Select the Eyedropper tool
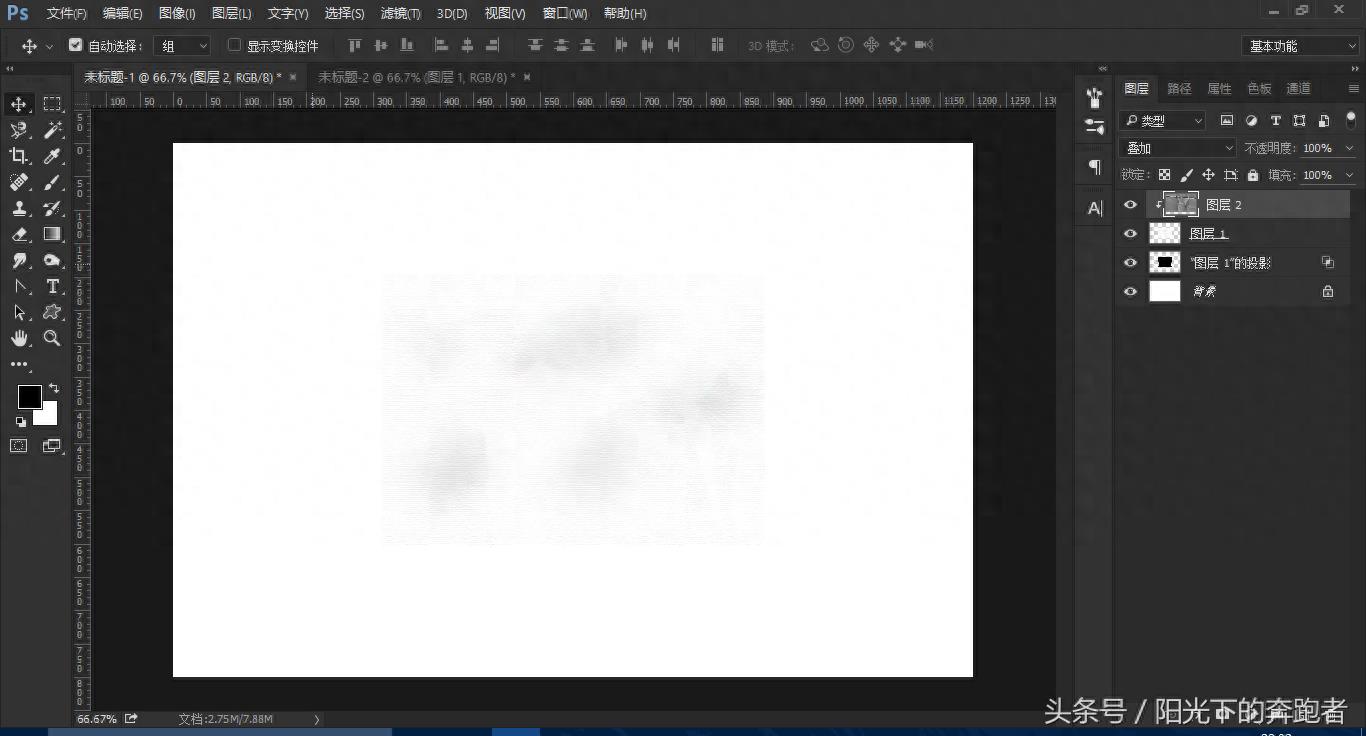This screenshot has width=1366, height=736. pyautogui.click(x=52, y=156)
